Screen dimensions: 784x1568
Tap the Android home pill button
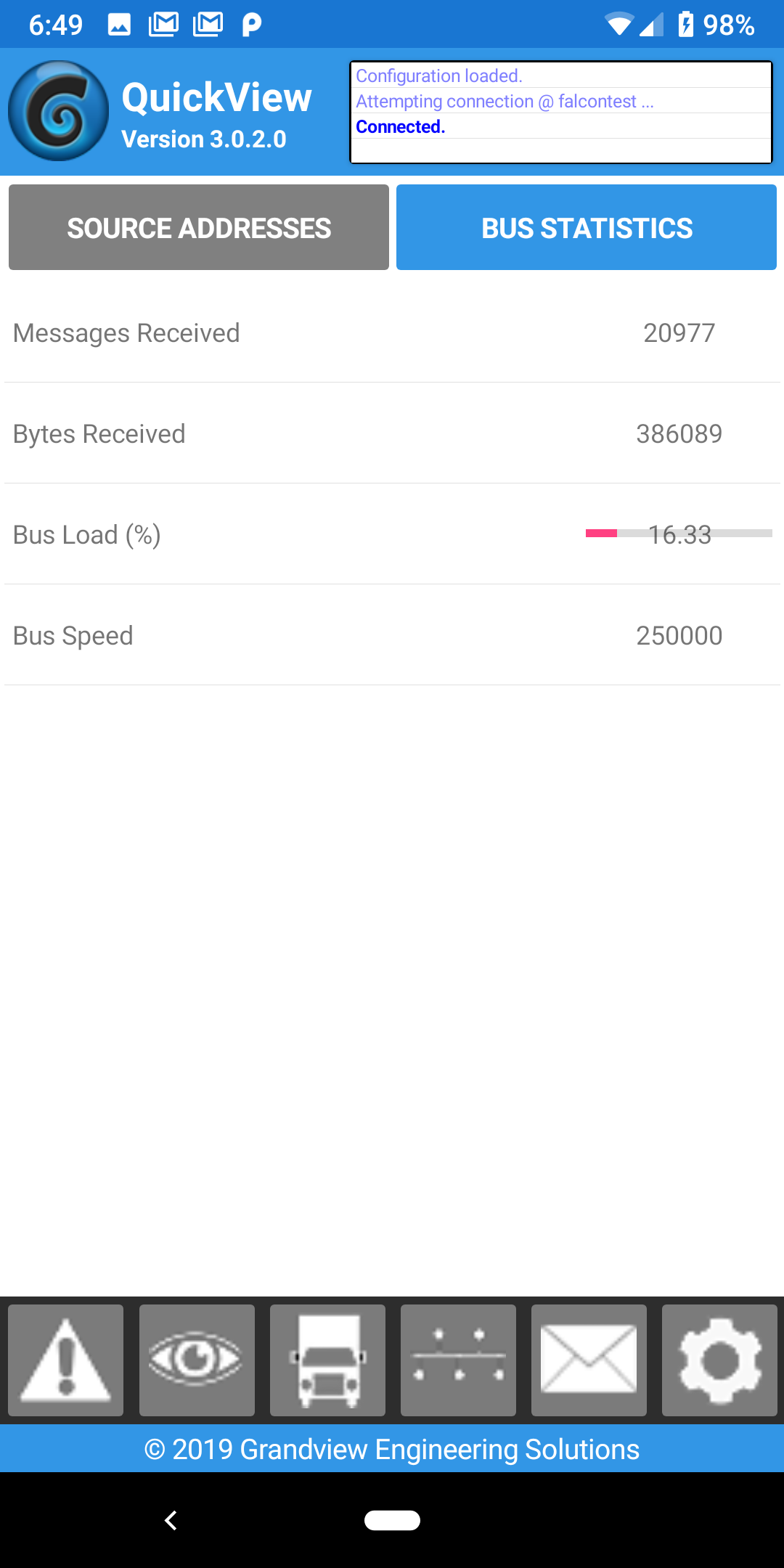[392, 1520]
